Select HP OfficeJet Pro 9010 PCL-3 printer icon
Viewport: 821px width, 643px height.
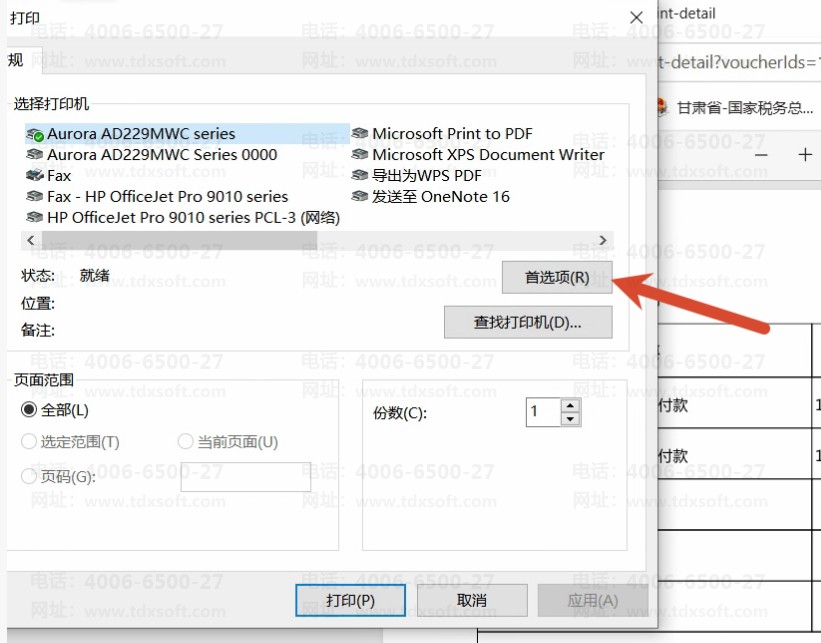coord(35,217)
